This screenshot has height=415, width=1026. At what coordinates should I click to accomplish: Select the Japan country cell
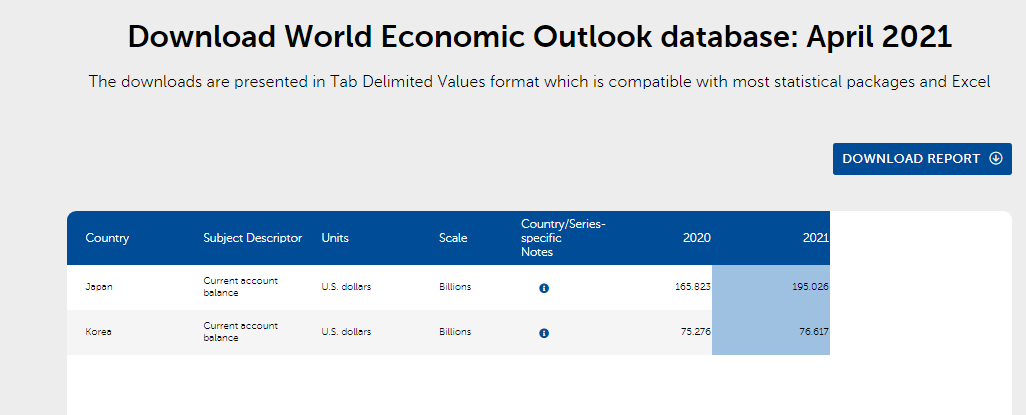(x=99, y=287)
